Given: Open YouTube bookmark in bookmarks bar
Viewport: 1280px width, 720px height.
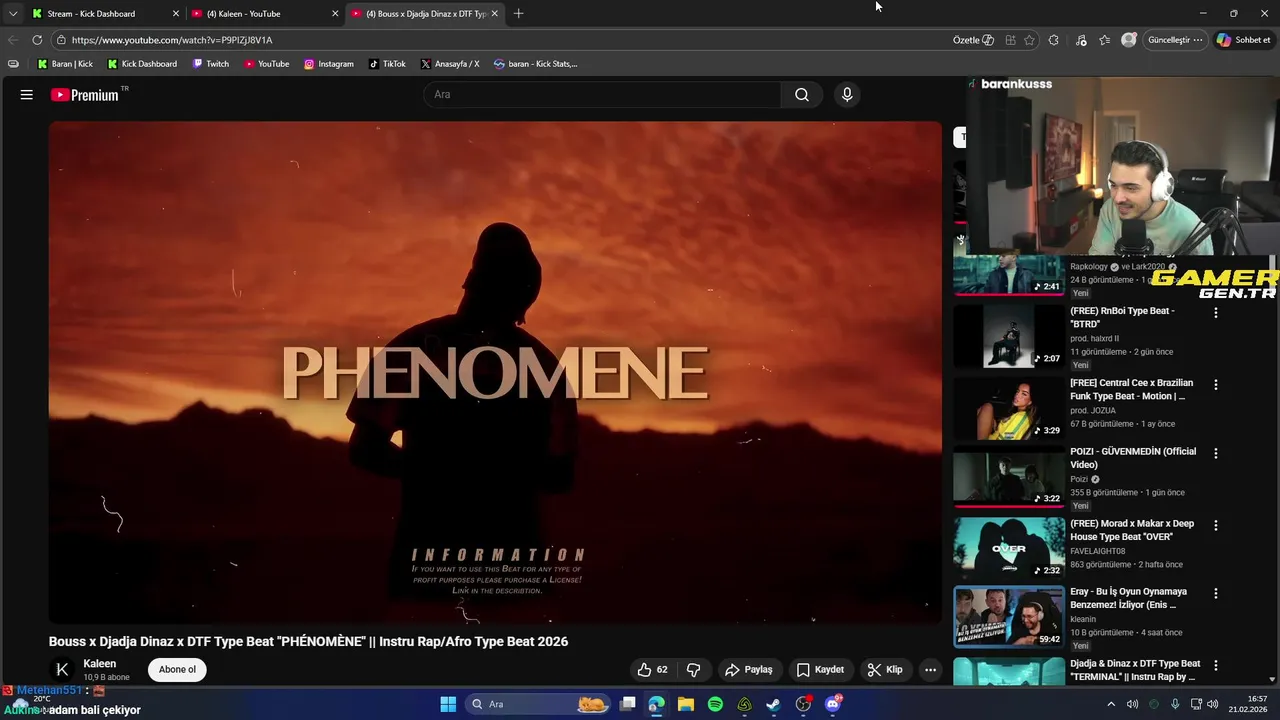Looking at the screenshot, I should (x=266, y=64).
